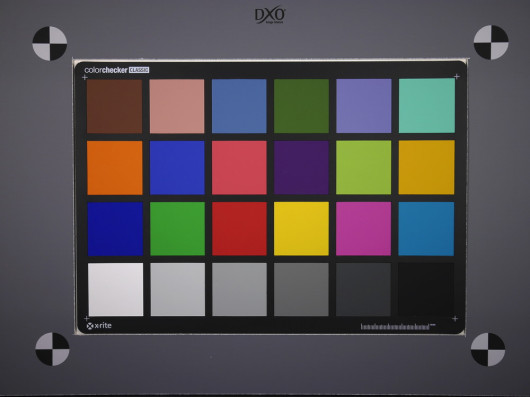Select the orange color patch
This screenshot has width=530, height=397.
(115, 168)
